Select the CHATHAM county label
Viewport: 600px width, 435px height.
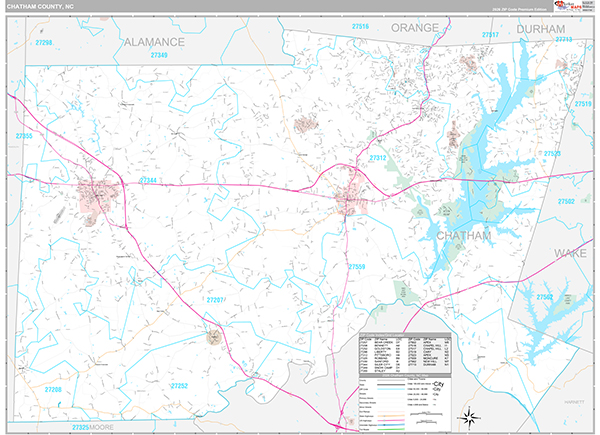click(x=463, y=236)
